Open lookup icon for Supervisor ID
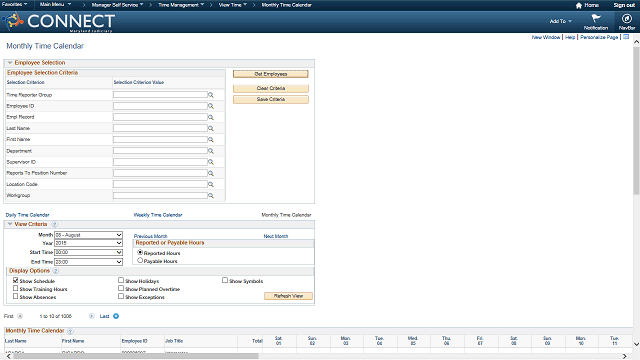This screenshot has height=360, width=640. 211,162
